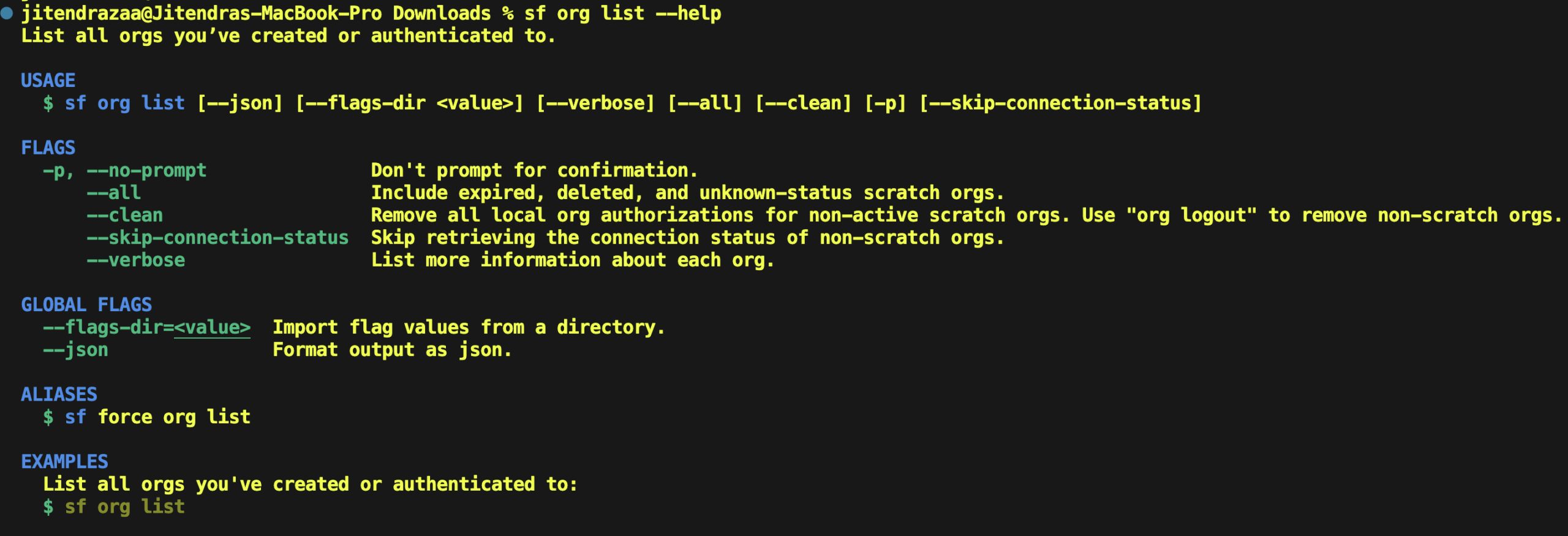Click the ALIASES section heading
Screen dimensions: 1568x536
pos(59,394)
